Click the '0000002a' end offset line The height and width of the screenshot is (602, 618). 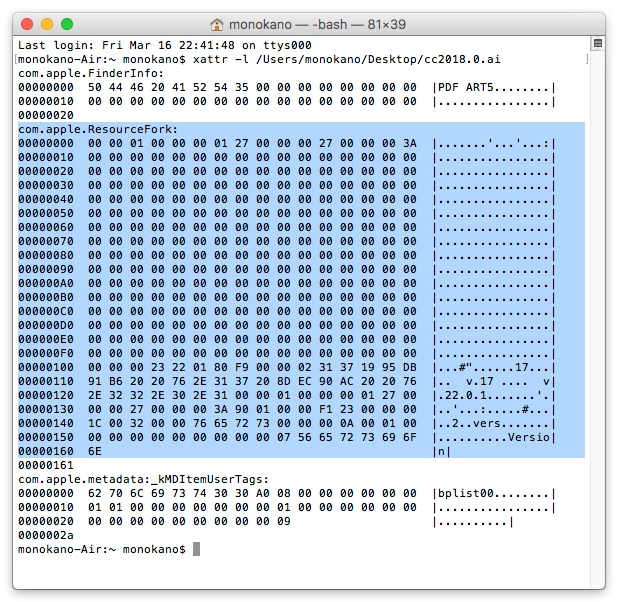click(x=46, y=535)
